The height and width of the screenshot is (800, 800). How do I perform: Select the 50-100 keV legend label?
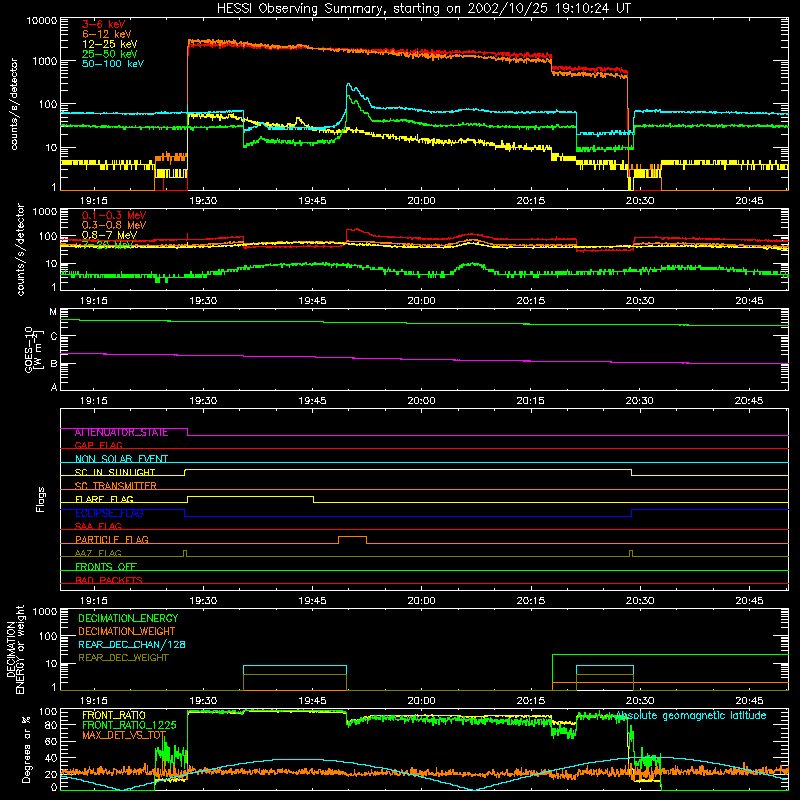tap(113, 63)
